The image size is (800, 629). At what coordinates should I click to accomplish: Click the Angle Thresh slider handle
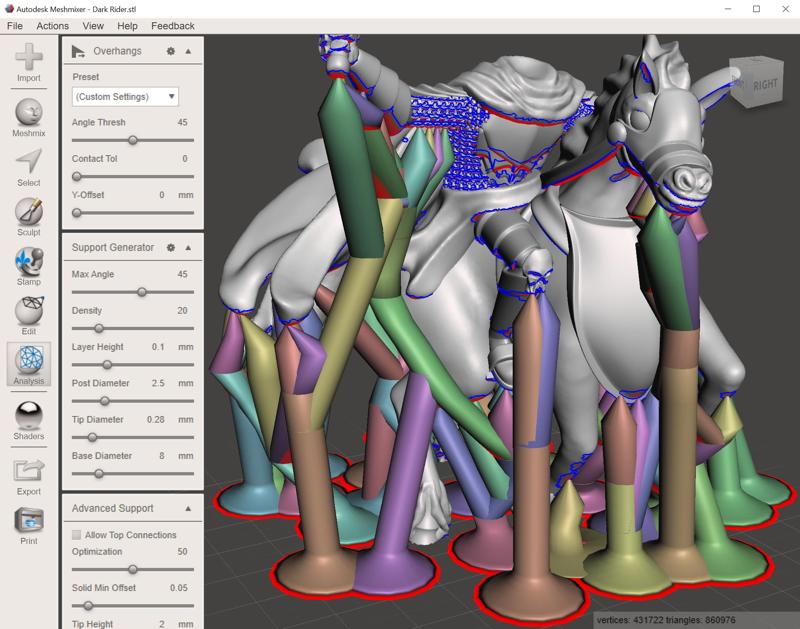pos(133,140)
